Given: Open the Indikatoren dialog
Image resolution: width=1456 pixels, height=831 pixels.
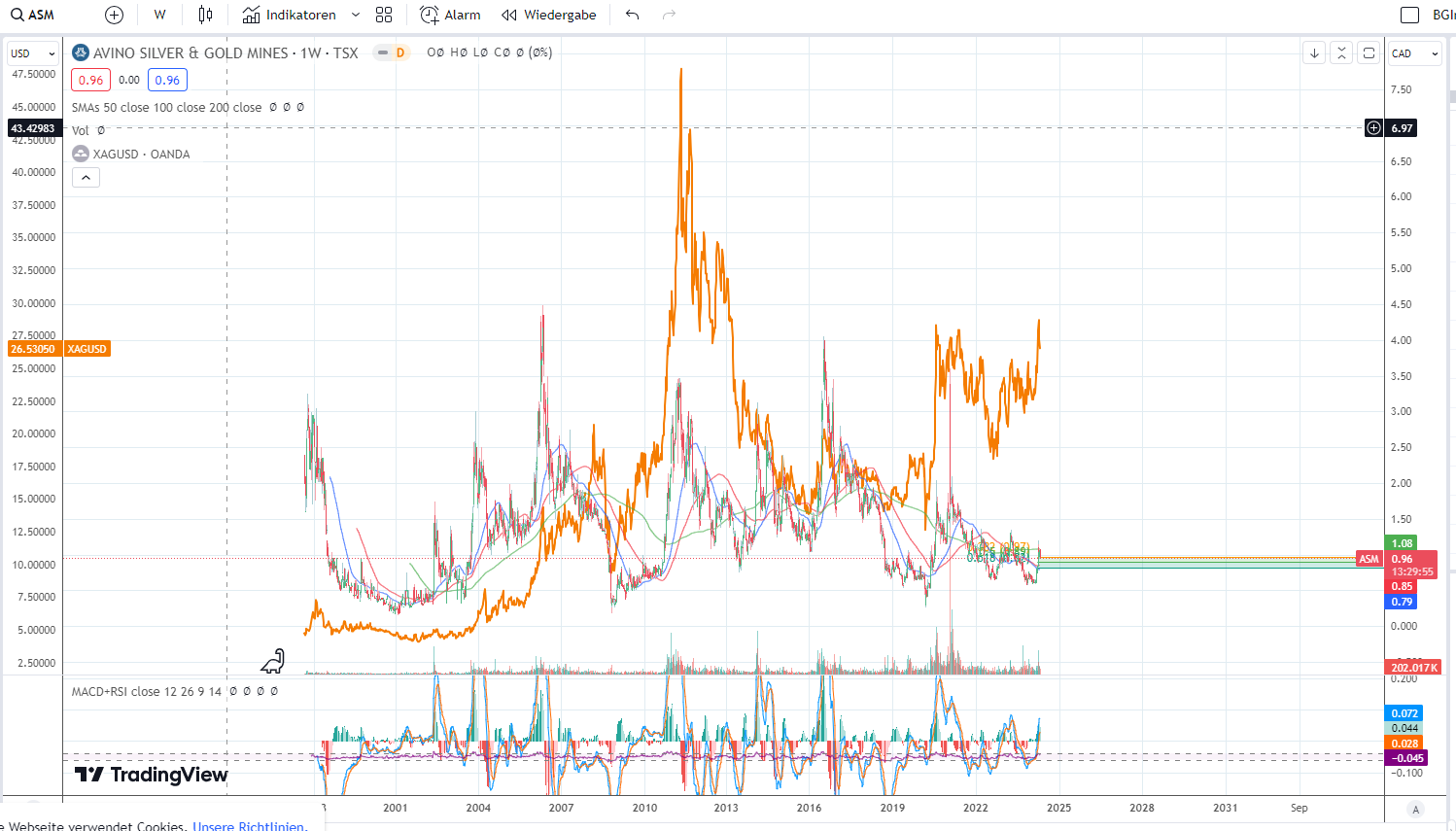Looking at the screenshot, I should coord(290,15).
